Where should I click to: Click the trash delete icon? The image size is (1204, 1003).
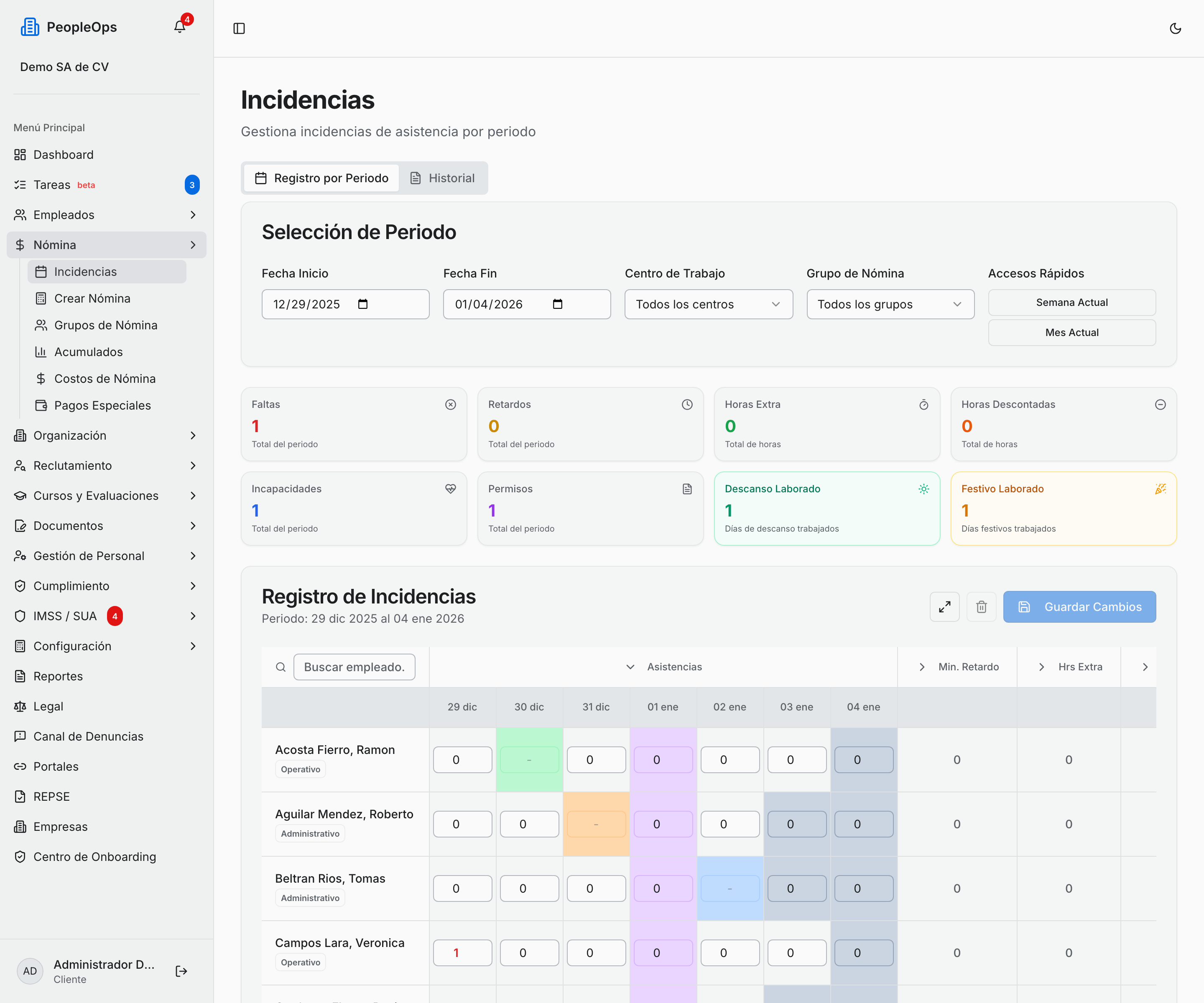[x=981, y=606]
